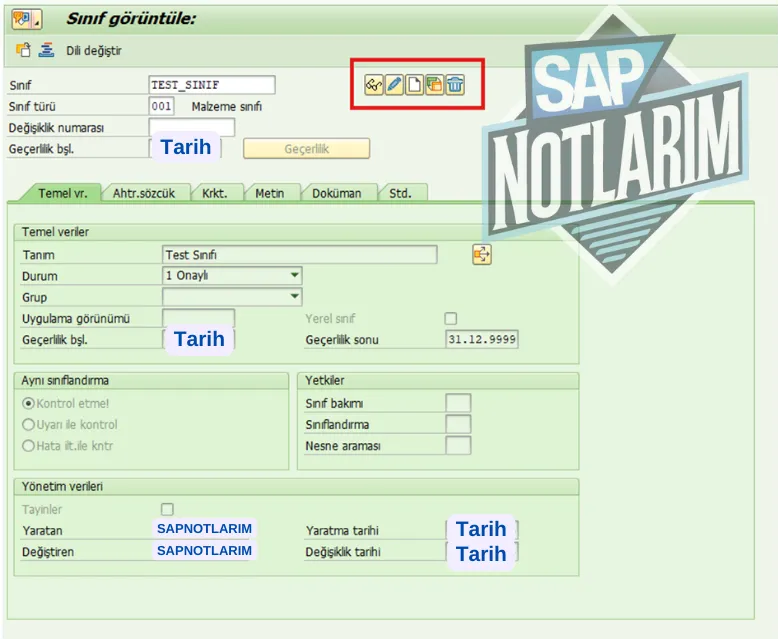Click the display (glasses) class icon
This screenshot has width=779, height=640.
[374, 85]
